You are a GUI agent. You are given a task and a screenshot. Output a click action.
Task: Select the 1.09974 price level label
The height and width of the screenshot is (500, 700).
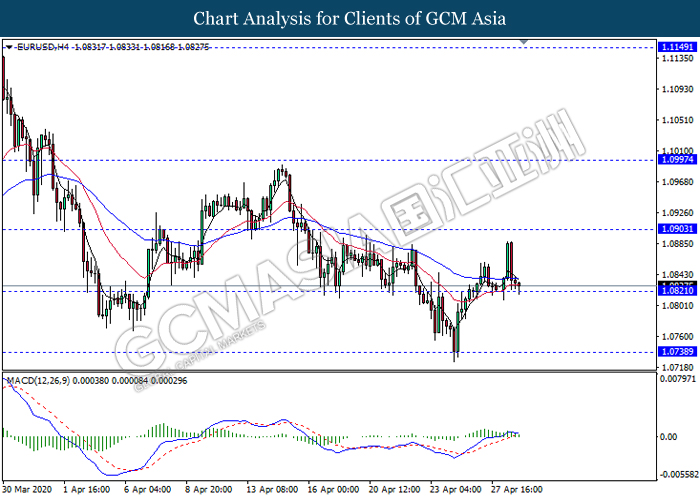[x=677, y=159]
